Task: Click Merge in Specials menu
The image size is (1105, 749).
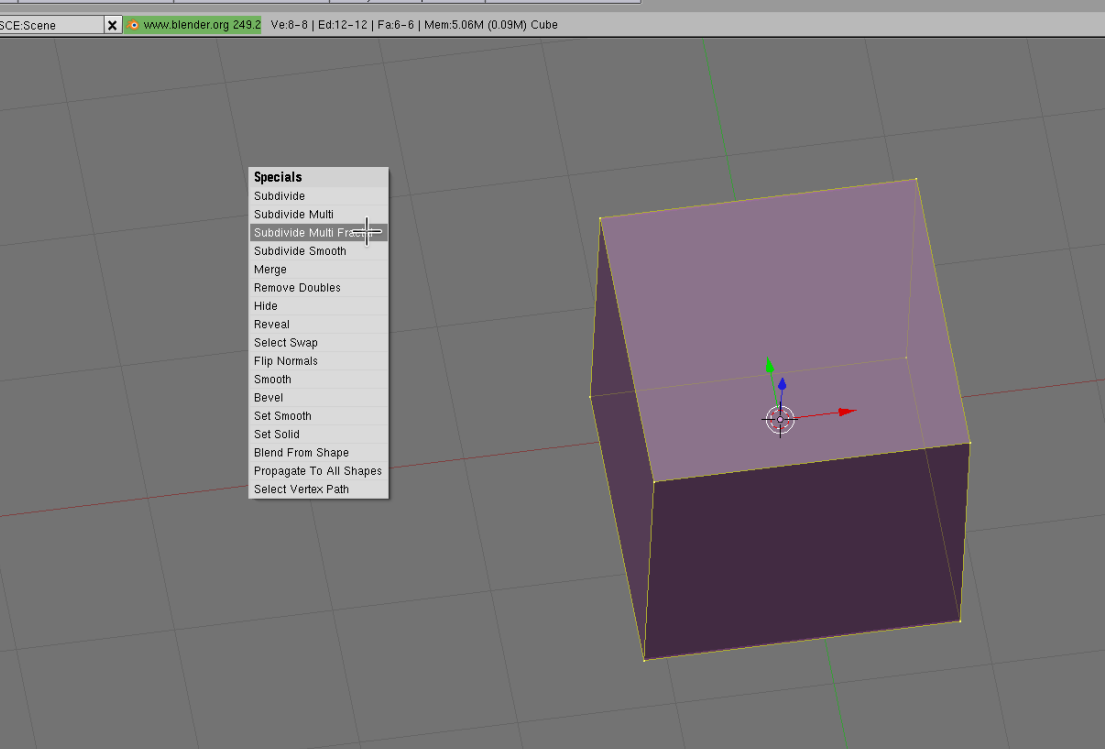Action: (319, 269)
